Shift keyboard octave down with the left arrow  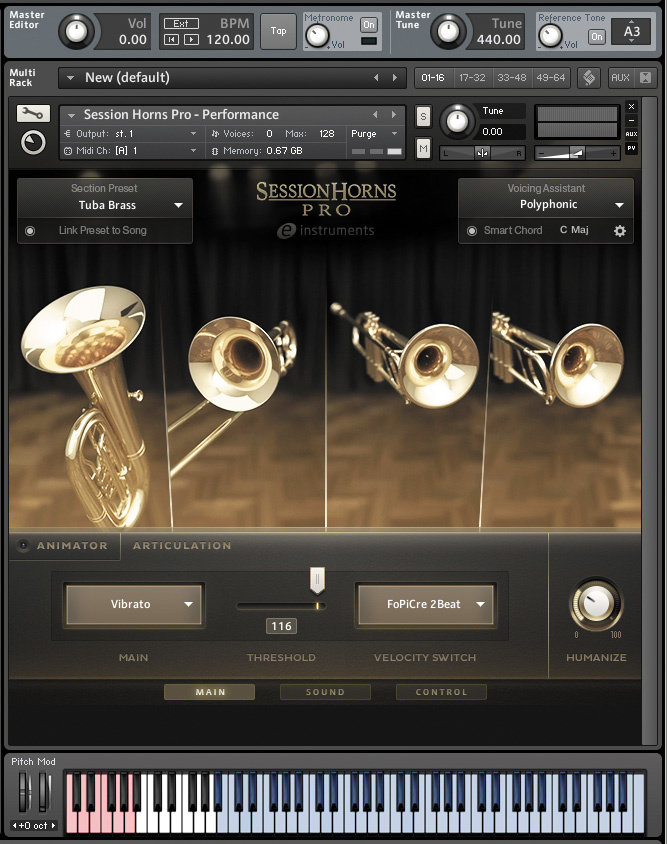pos(15,825)
